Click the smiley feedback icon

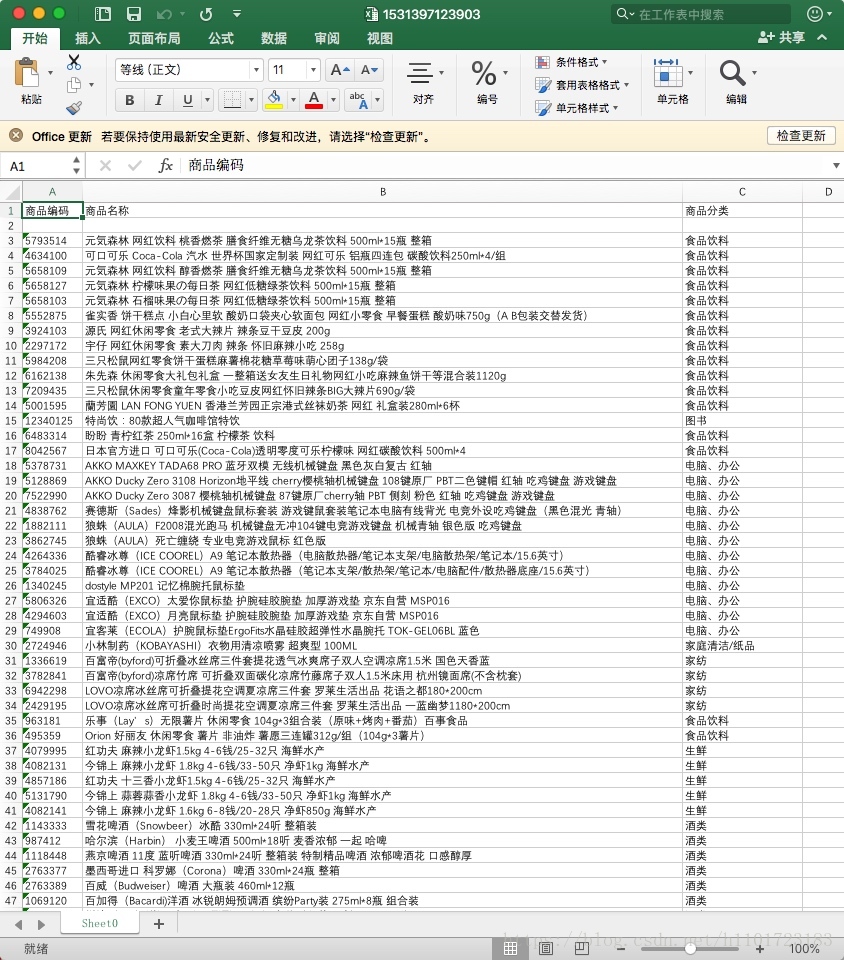pyautogui.click(x=815, y=13)
